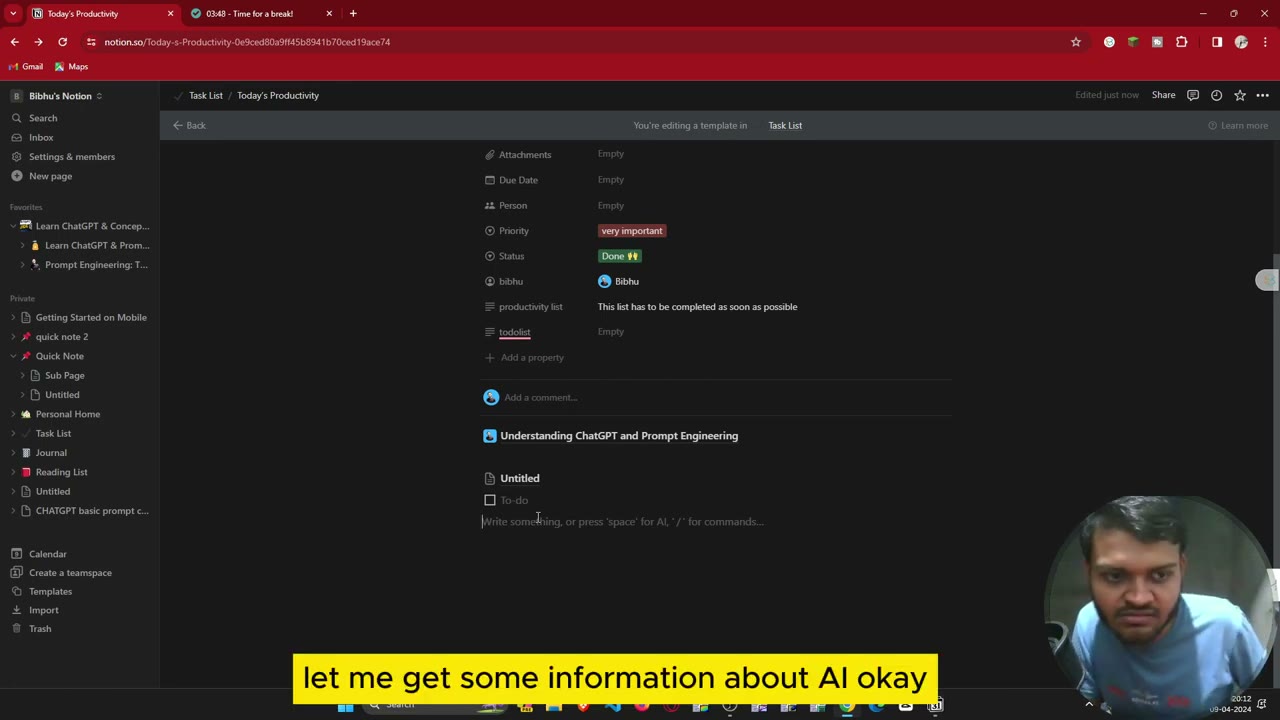Click the Add a comment field
This screenshot has width=1280, height=720.
[540, 397]
